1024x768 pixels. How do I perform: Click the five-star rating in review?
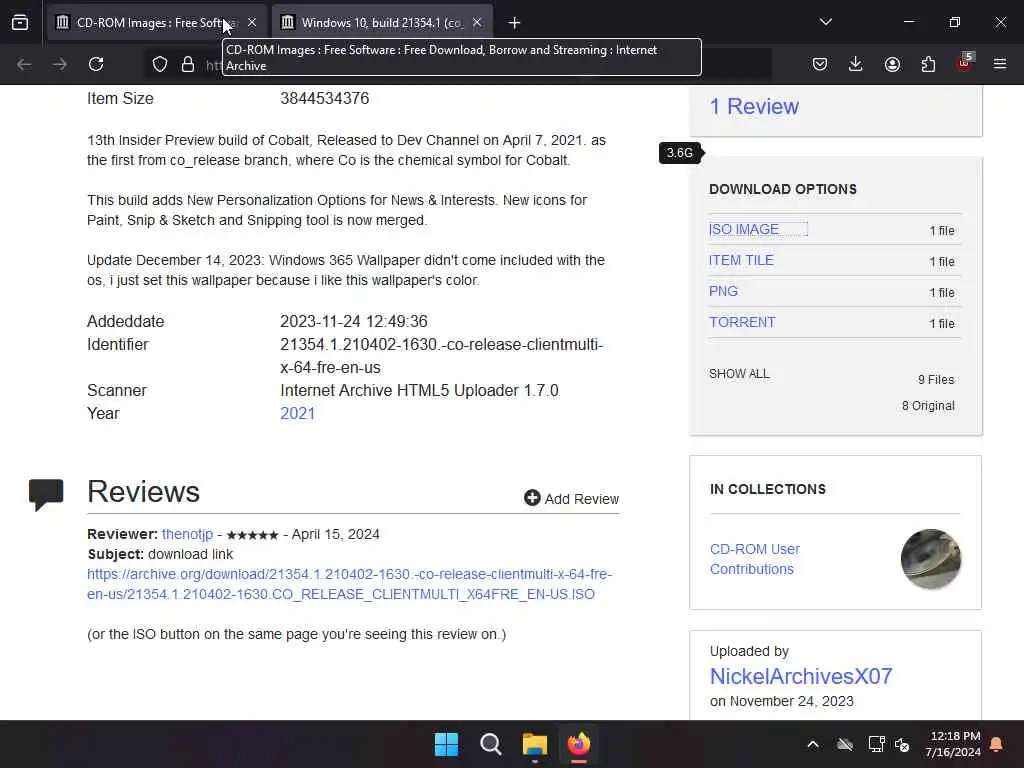[x=252, y=535]
